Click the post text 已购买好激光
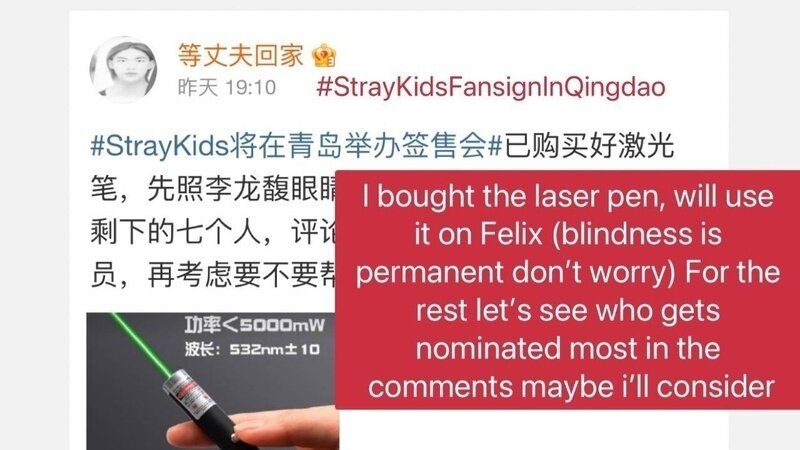Screen dimensions: 800x450 [589, 145]
